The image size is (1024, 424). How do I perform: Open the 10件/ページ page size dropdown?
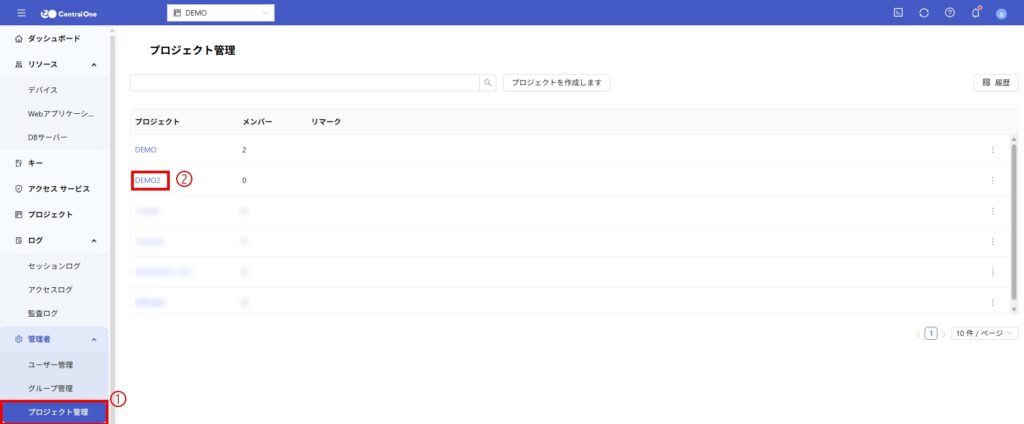(985, 333)
